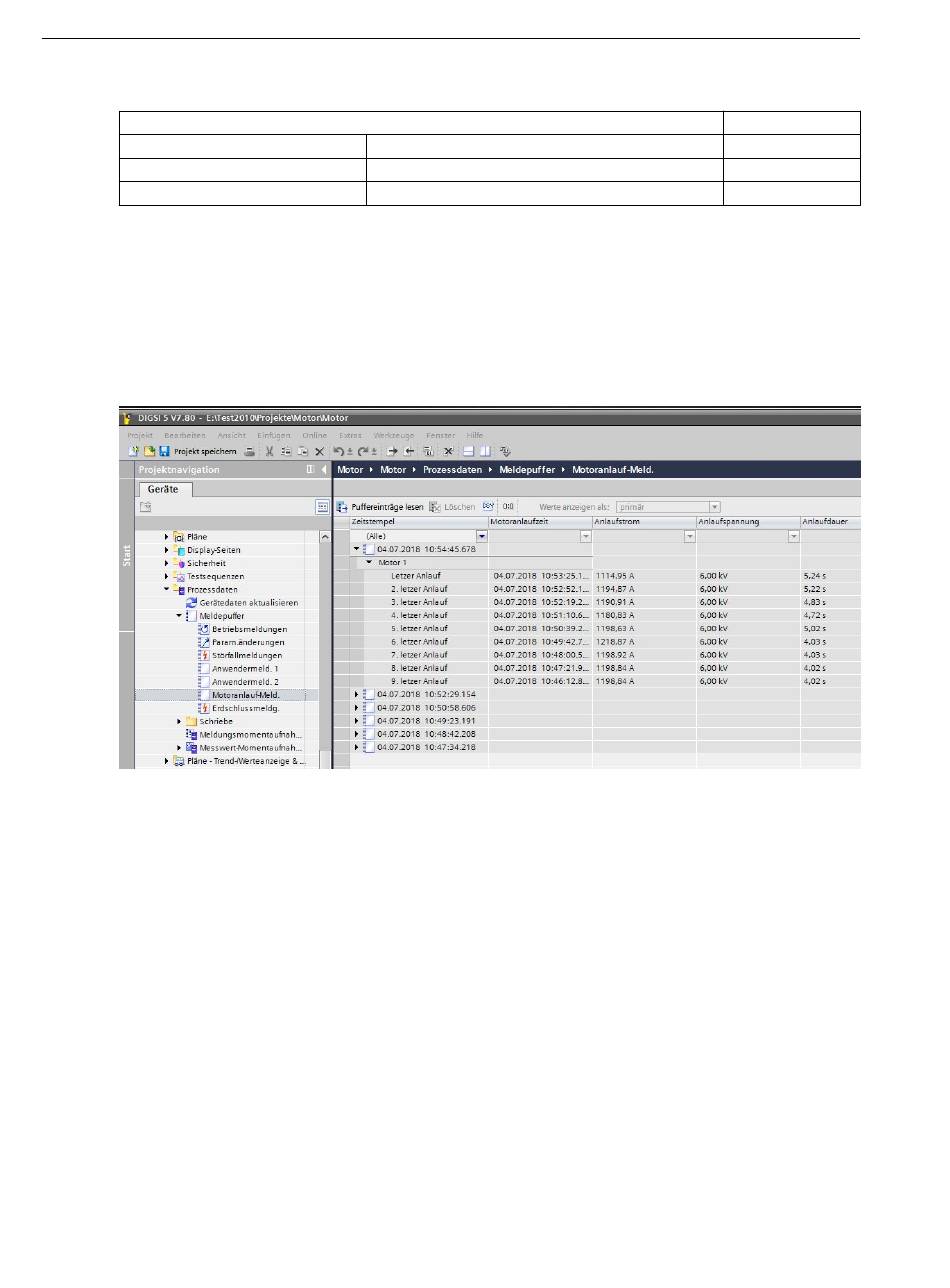
Task: Open the Bearbeiten menu
Action: point(185,436)
